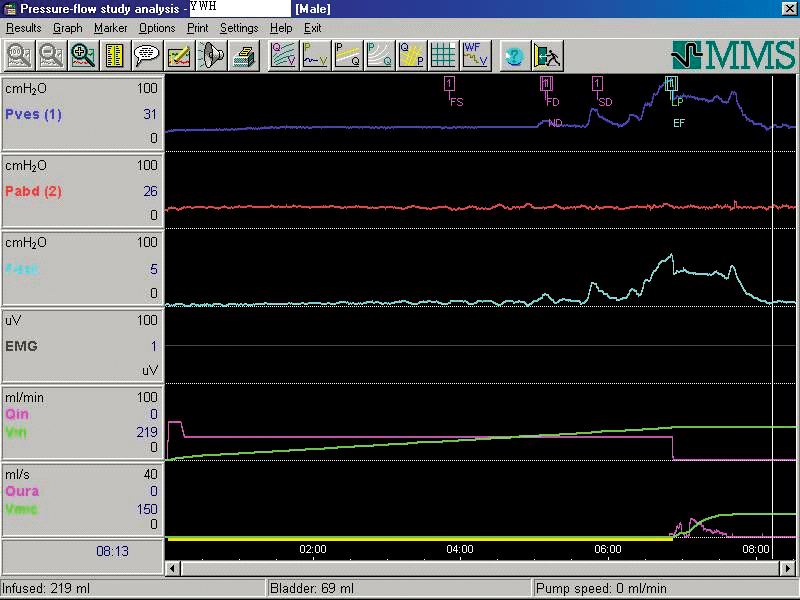Viewport: 800px width, 600px height.
Task: Open the Help menu
Action: coord(281,28)
